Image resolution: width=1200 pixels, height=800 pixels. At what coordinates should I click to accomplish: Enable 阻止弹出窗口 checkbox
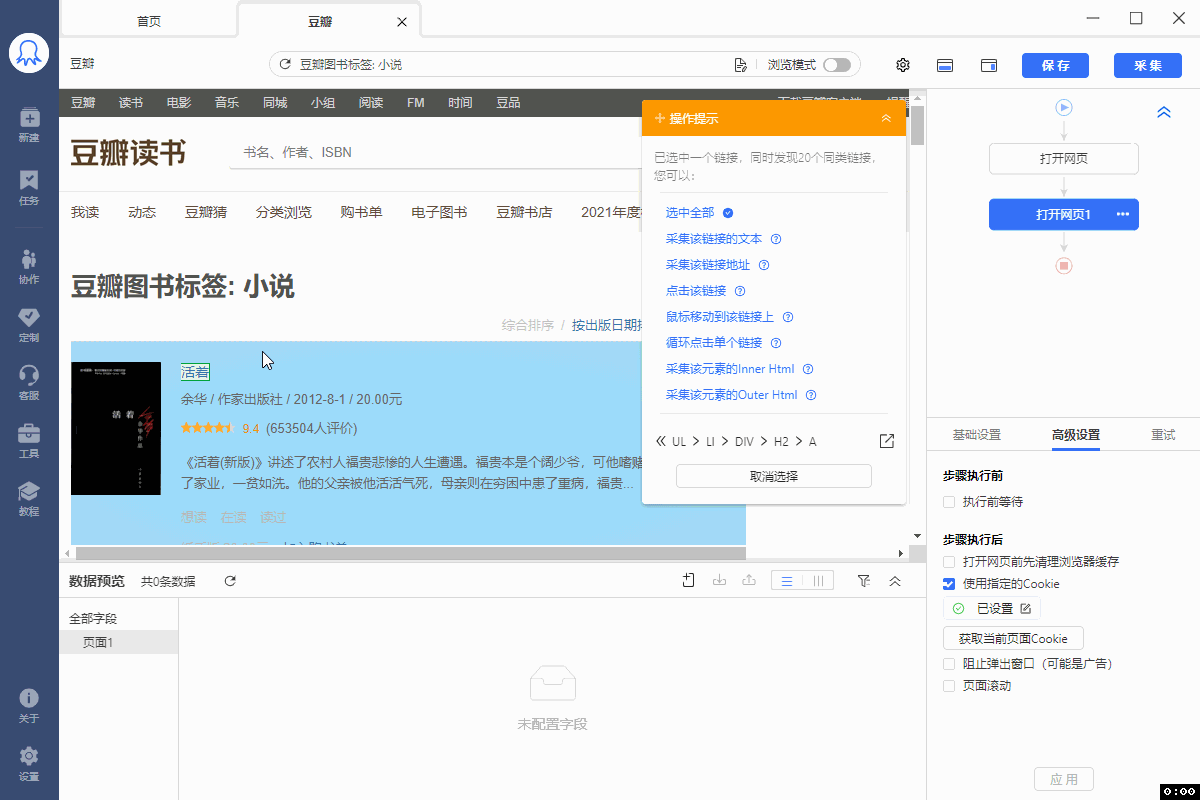[949, 664]
